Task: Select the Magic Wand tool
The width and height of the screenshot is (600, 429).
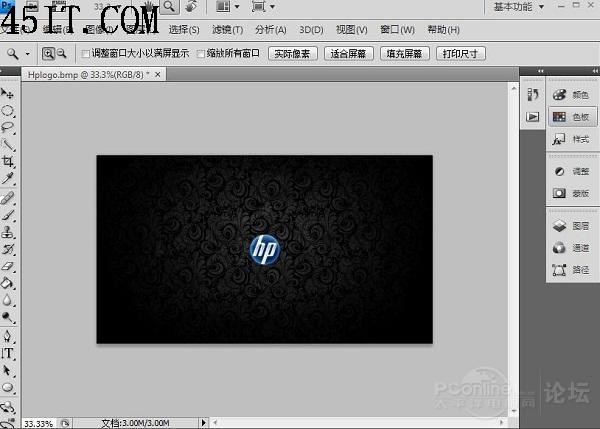Action: click(x=7, y=144)
